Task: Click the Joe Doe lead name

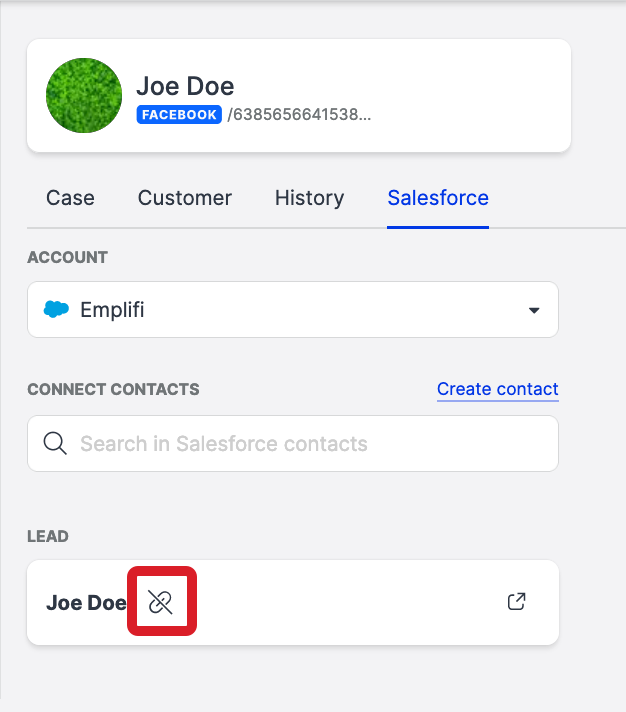Action: [86, 603]
